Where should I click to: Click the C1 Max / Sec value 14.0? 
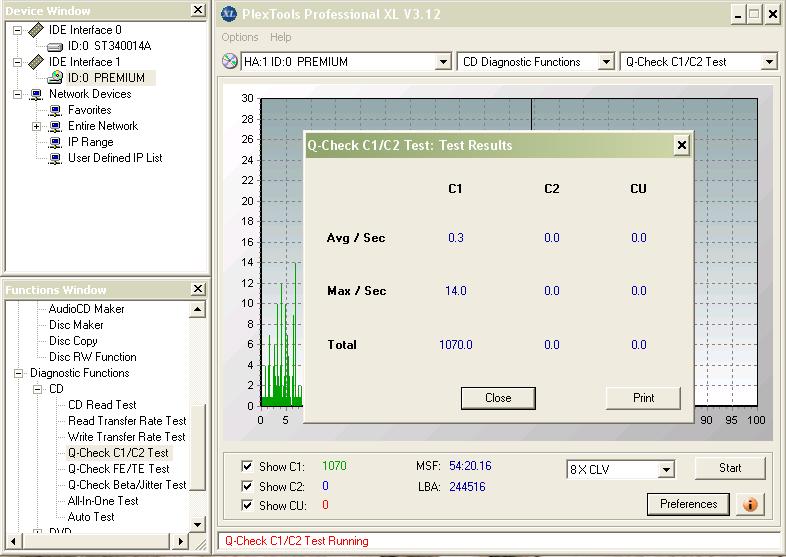pyautogui.click(x=456, y=291)
